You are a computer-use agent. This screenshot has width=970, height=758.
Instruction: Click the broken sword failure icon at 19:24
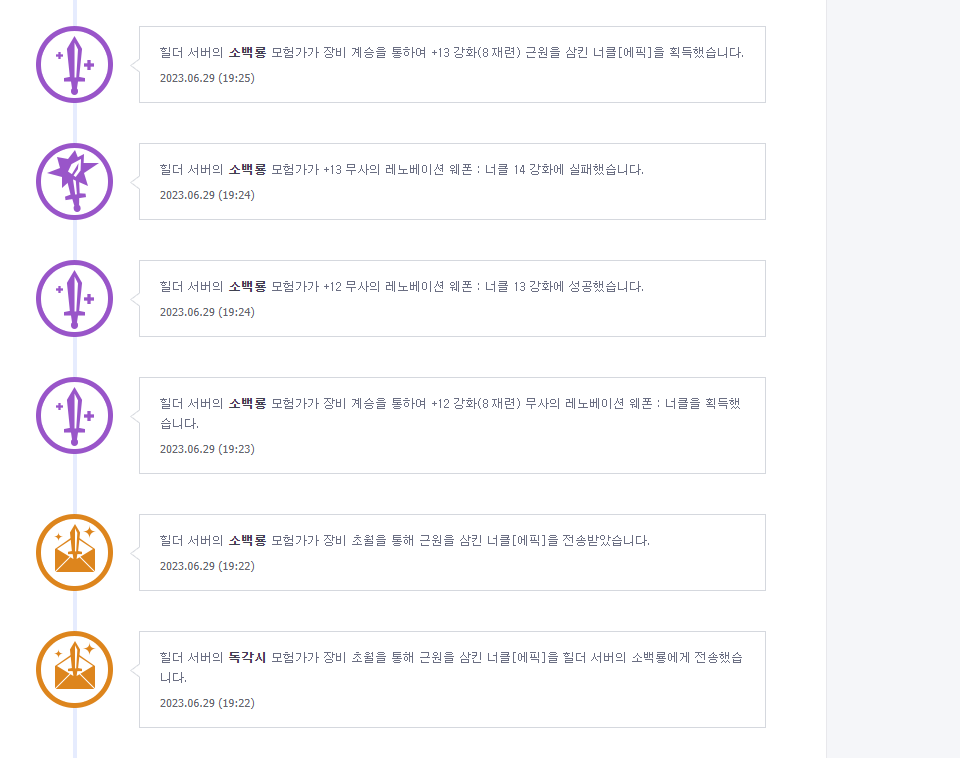point(74,181)
